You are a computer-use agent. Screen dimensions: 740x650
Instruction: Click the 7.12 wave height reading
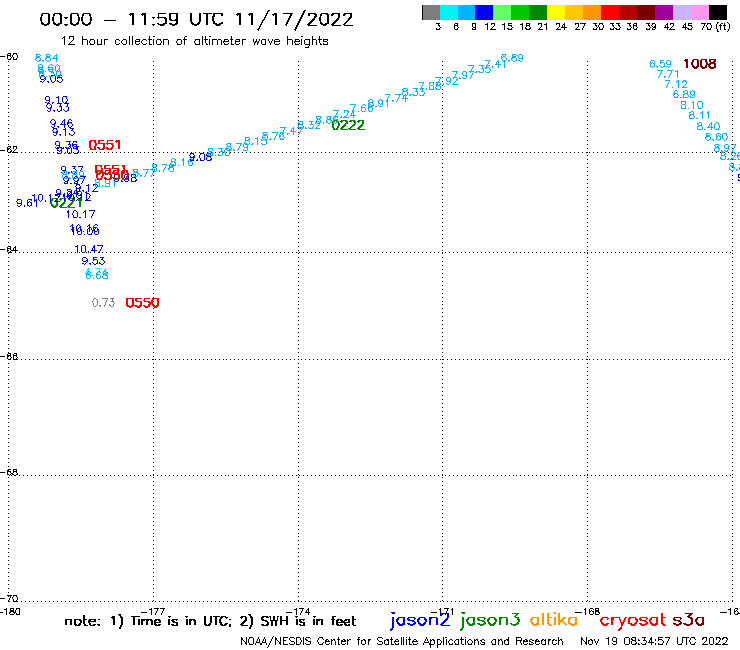click(676, 84)
